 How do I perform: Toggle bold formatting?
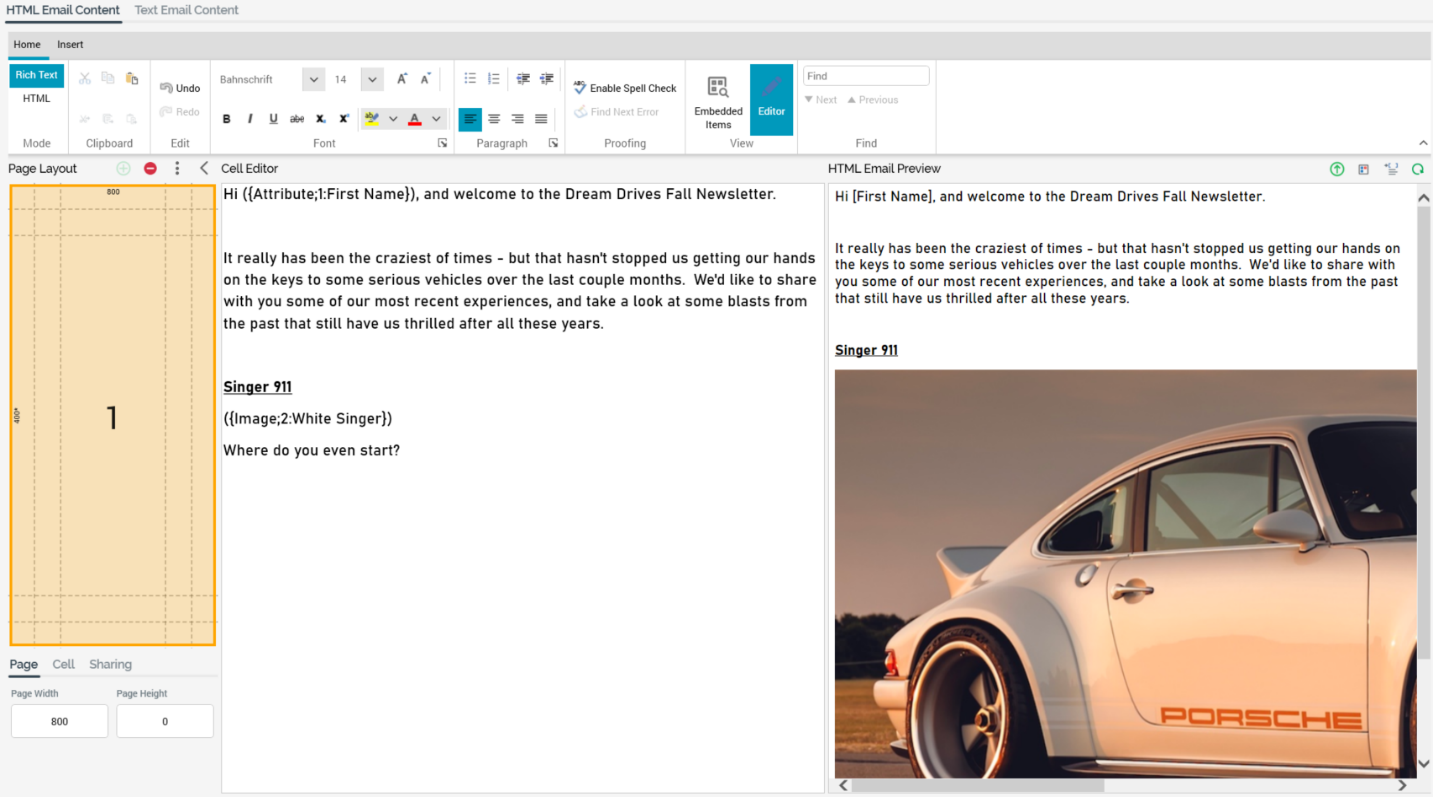tap(227, 119)
